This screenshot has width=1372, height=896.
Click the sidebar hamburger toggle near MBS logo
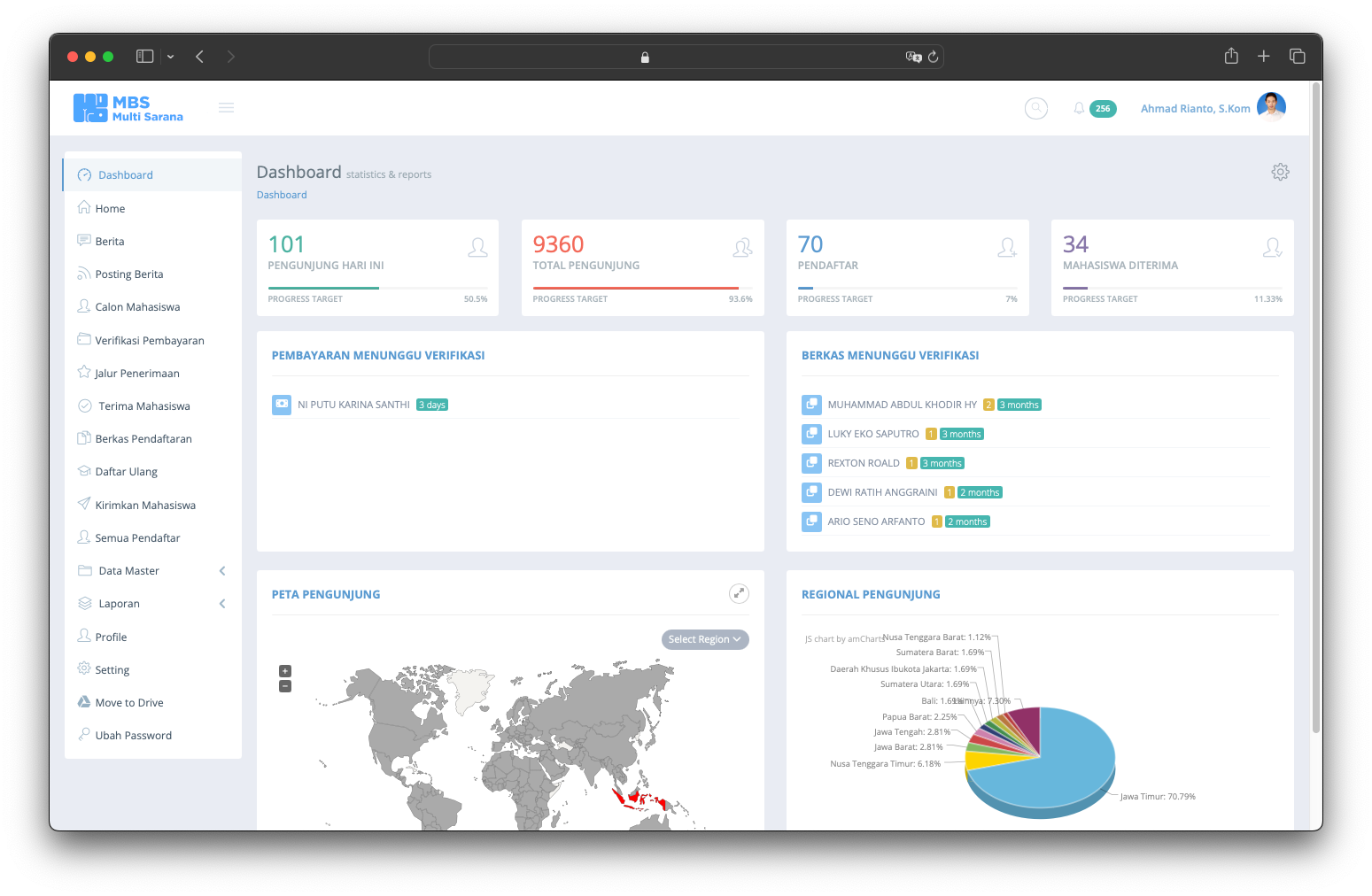(x=226, y=107)
